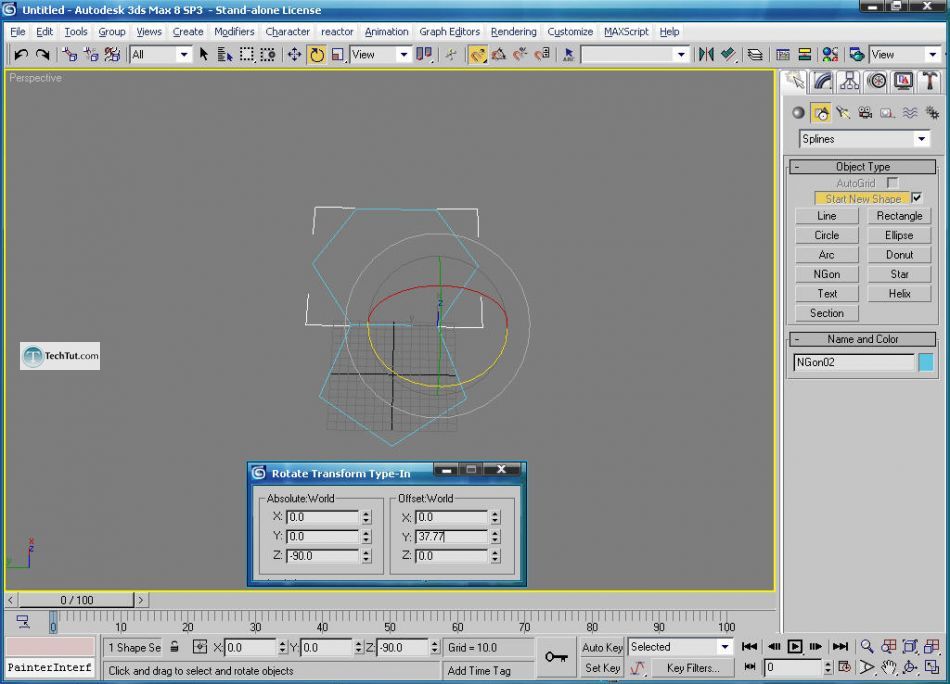Screen dimensions: 950x684
Task: Enable the AutoGrid checkbox
Action: (x=892, y=182)
